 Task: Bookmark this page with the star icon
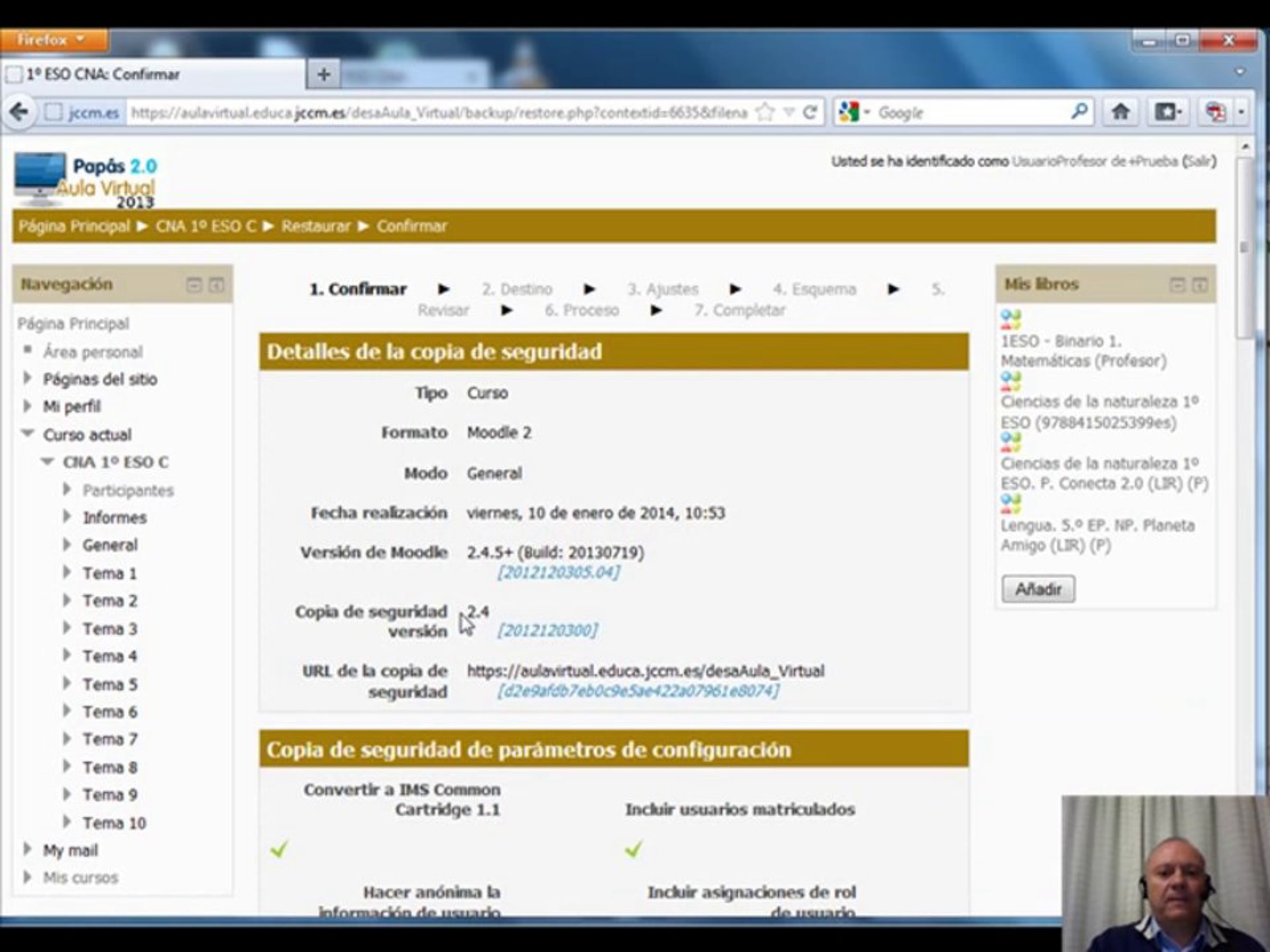click(765, 112)
